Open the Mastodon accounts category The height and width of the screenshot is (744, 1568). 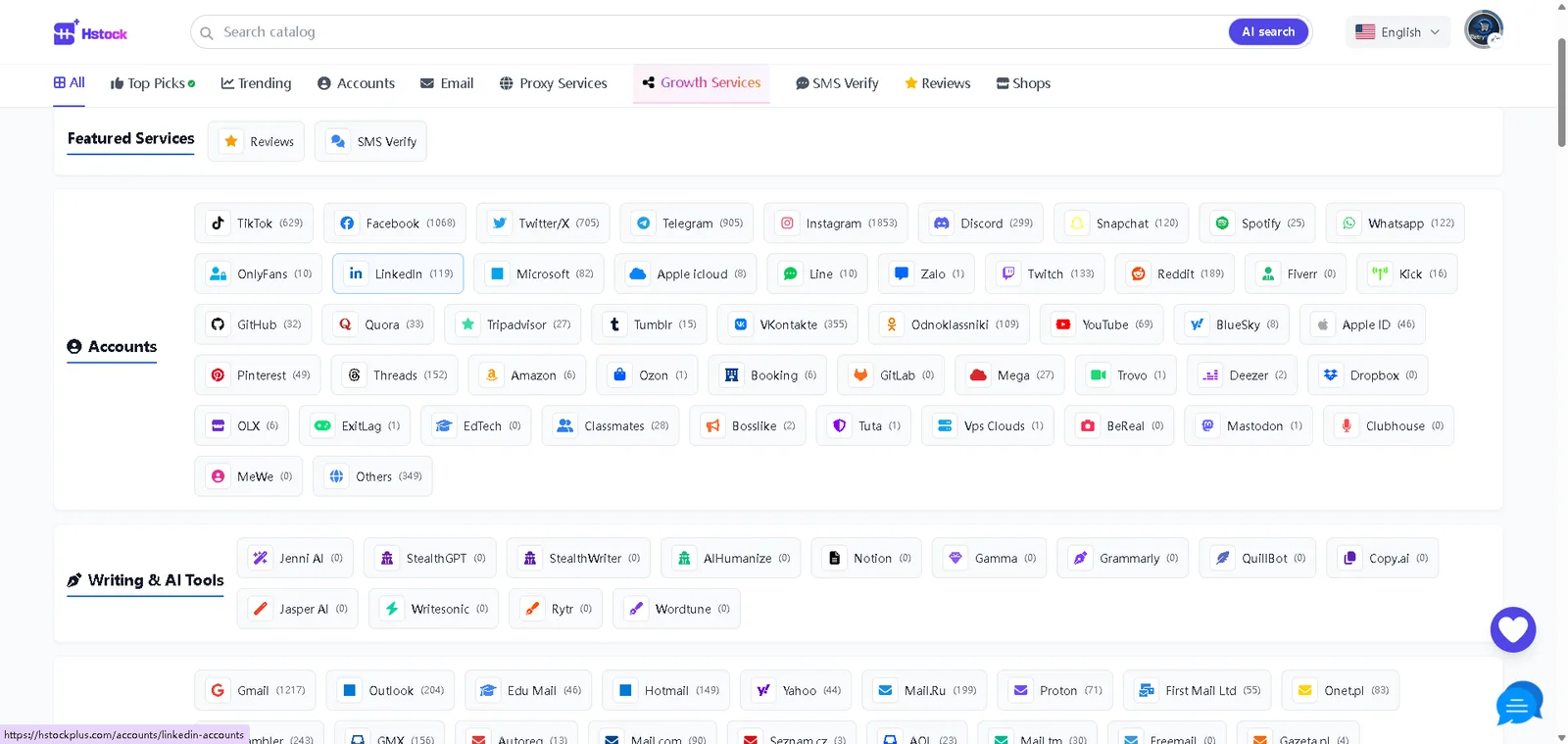click(1249, 425)
